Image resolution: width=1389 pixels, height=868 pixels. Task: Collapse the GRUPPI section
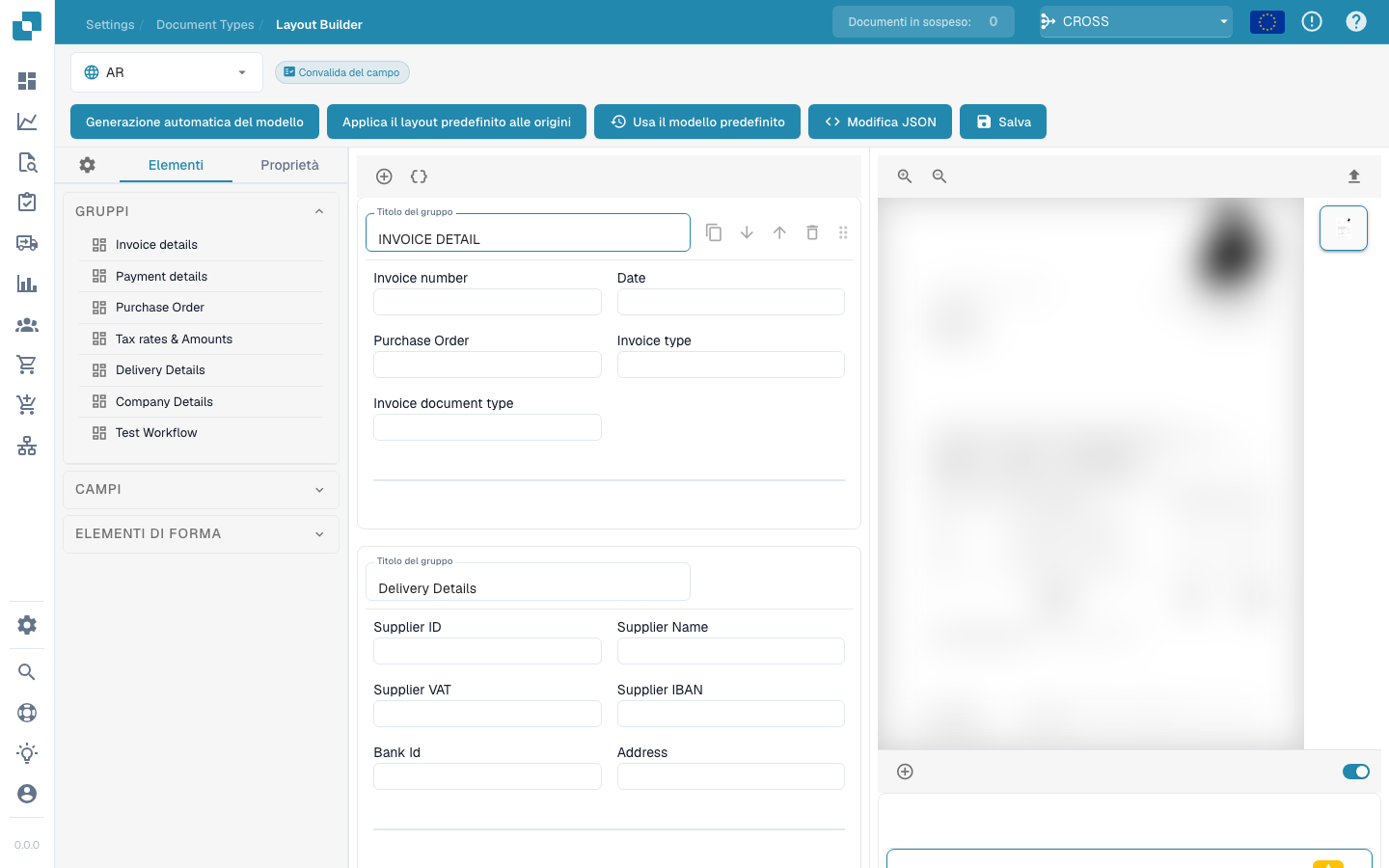(x=201, y=211)
